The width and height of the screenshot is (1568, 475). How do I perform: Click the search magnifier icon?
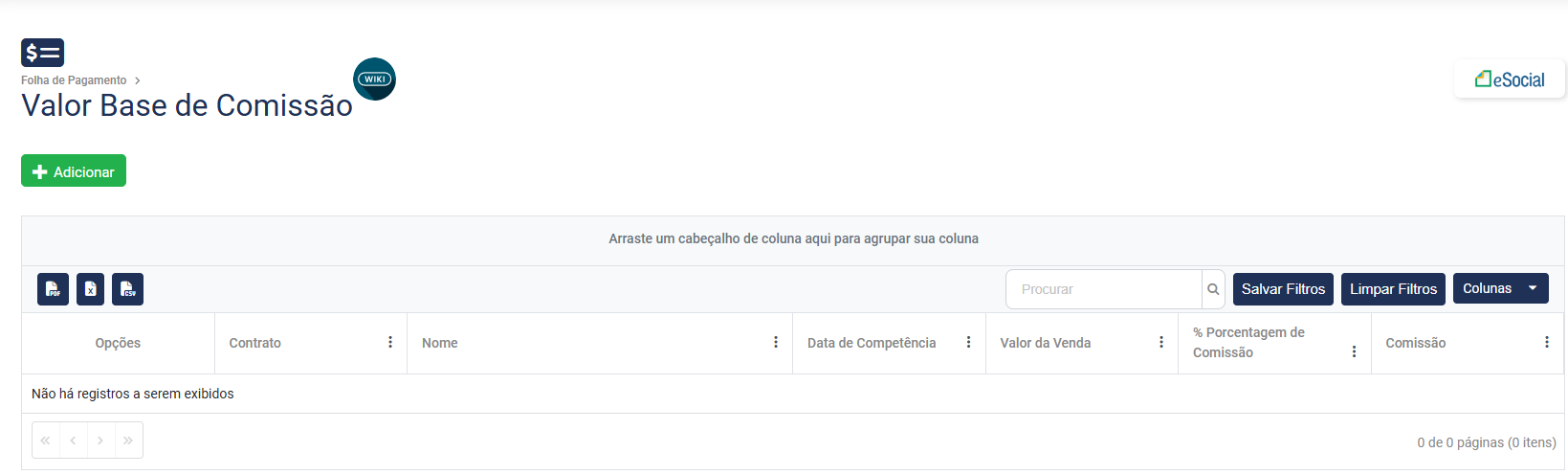pos(1213,289)
